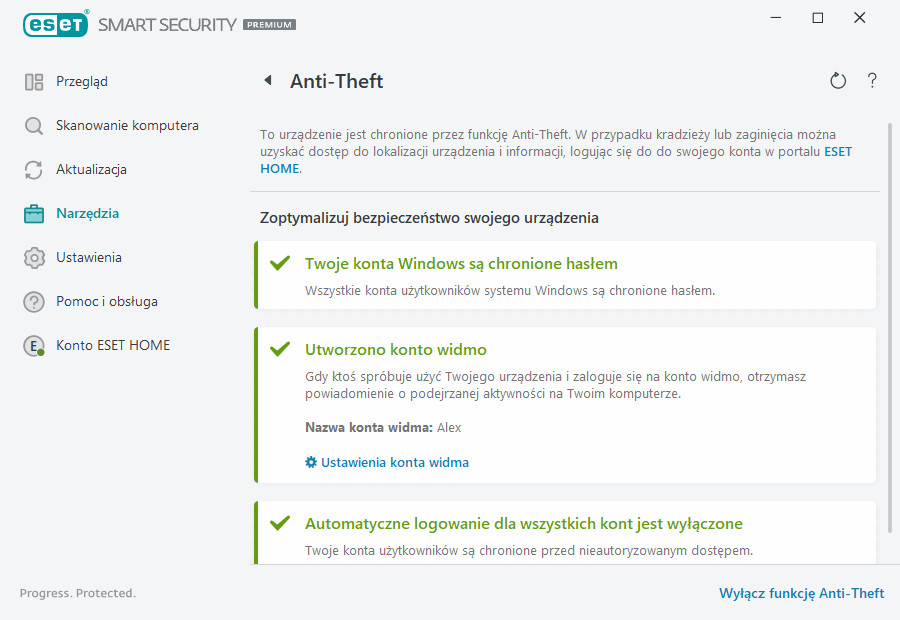Click the E badge icon for Konto ESET HOME
The height and width of the screenshot is (620, 900).
click(x=32, y=345)
